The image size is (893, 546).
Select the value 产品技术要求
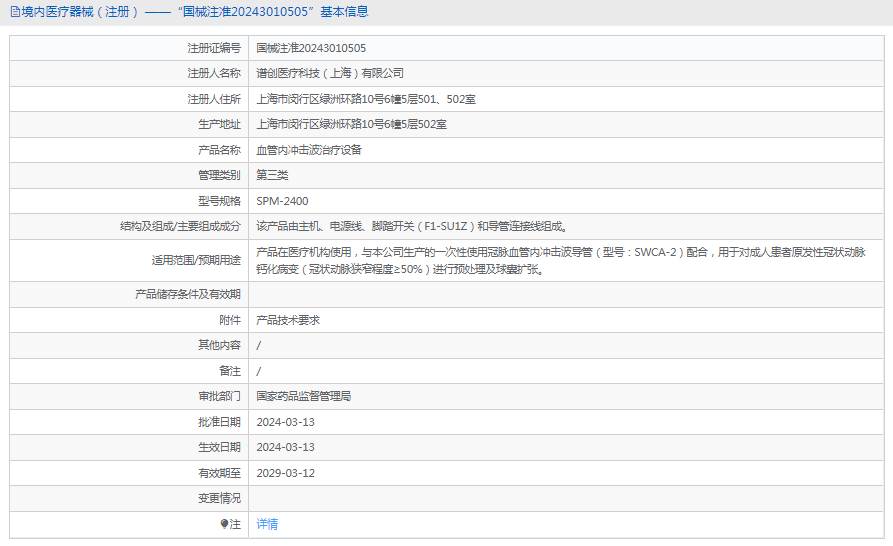pos(288,320)
